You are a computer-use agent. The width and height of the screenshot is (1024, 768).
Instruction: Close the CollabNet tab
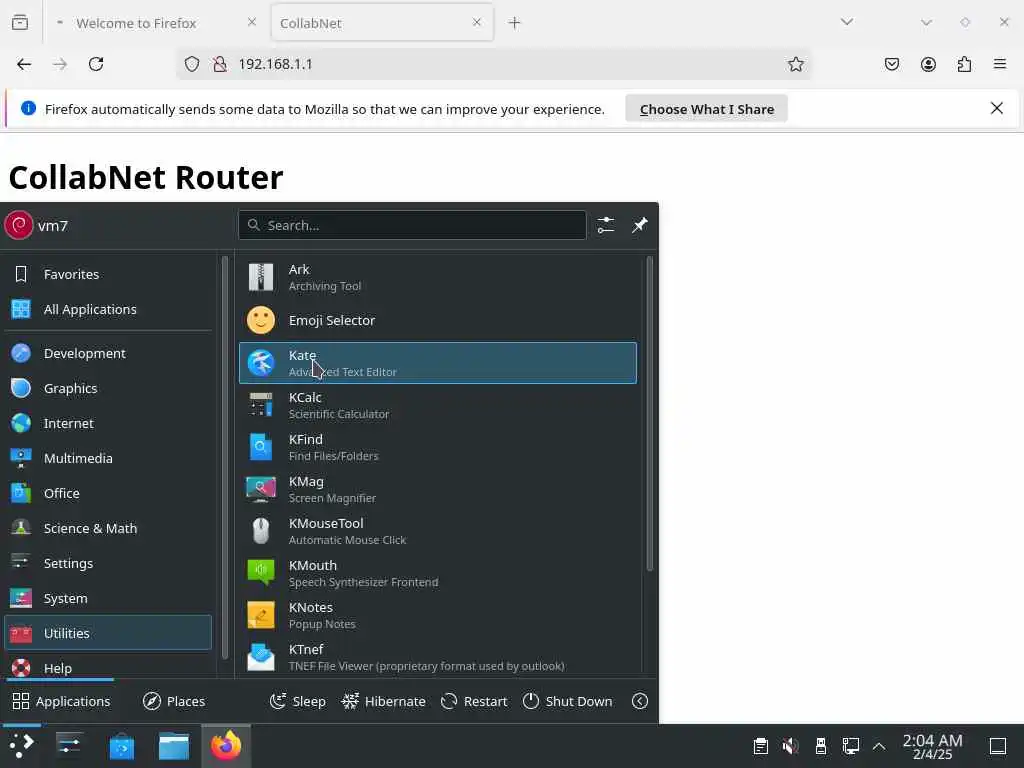(x=477, y=22)
